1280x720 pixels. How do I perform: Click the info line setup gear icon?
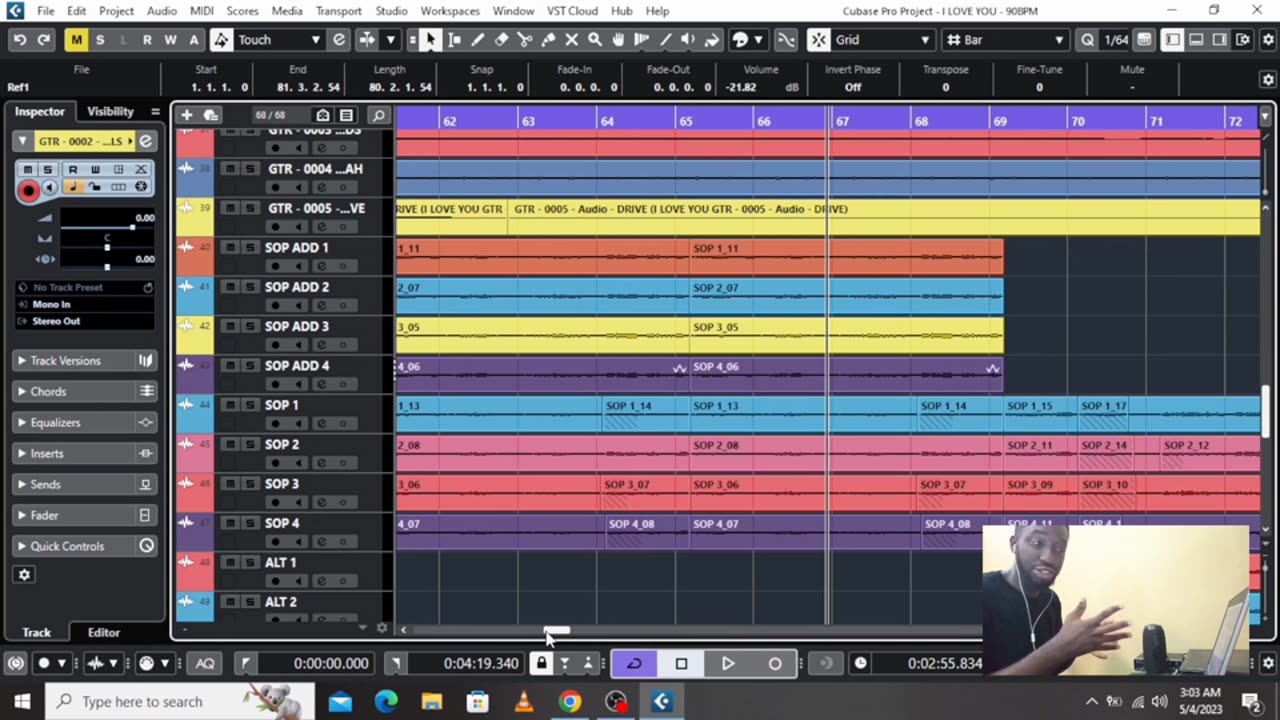pos(1268,79)
